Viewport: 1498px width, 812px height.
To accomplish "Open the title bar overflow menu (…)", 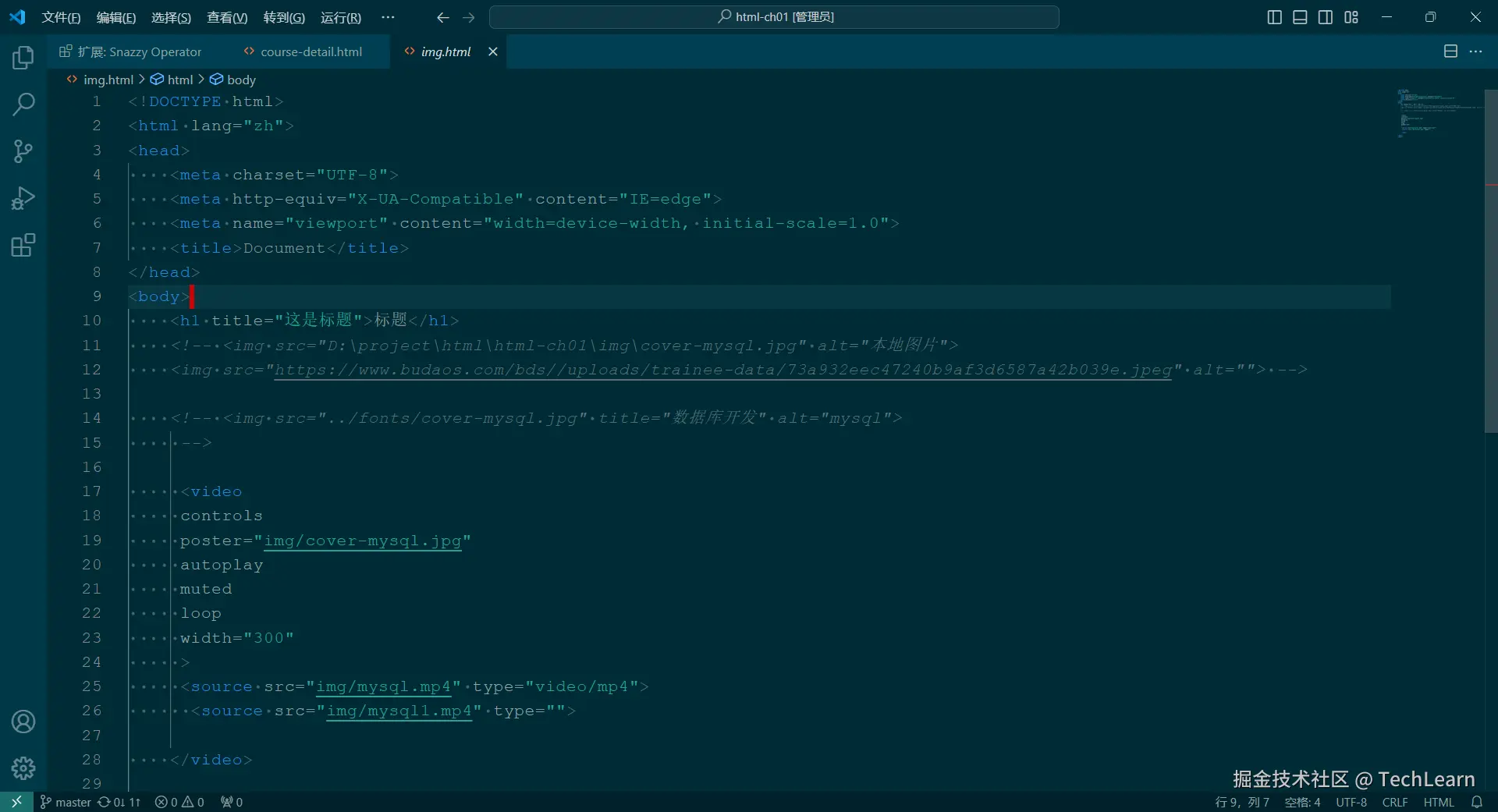I will (388, 17).
